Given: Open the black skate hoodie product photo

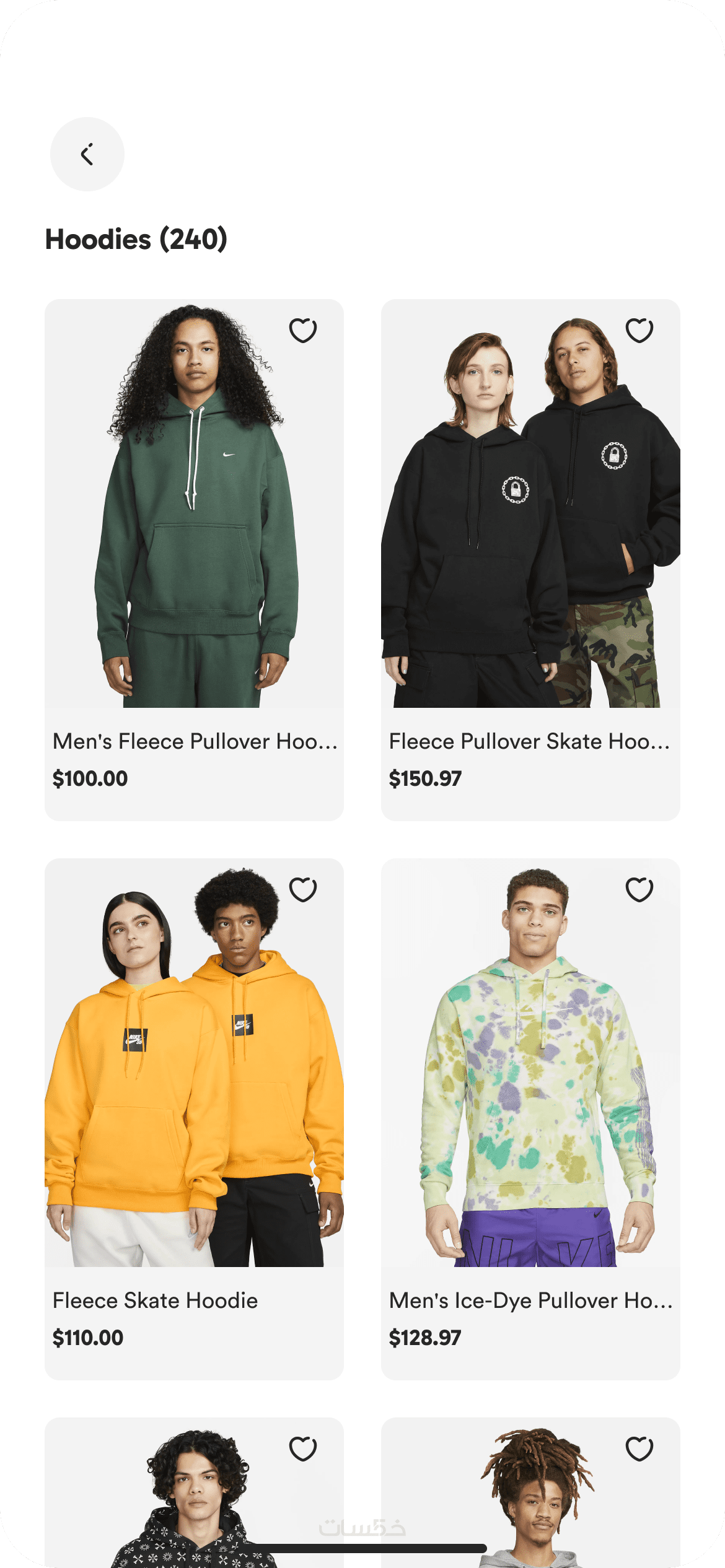Looking at the screenshot, I should 530,503.
